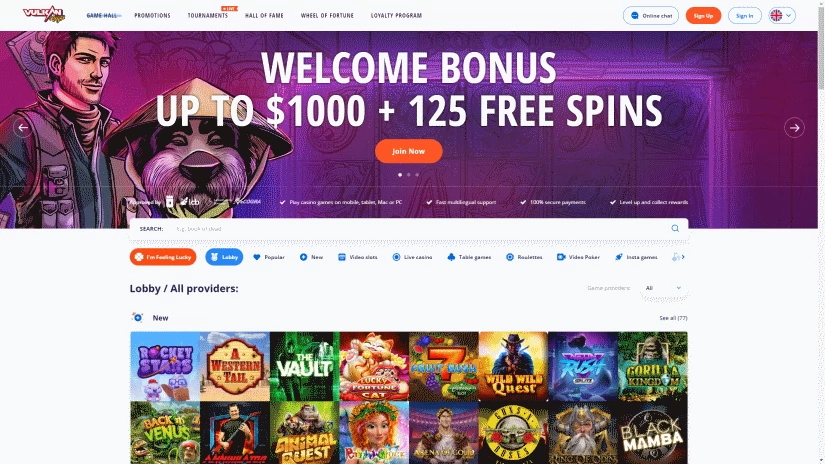Open the Table games category

[x=469, y=257]
